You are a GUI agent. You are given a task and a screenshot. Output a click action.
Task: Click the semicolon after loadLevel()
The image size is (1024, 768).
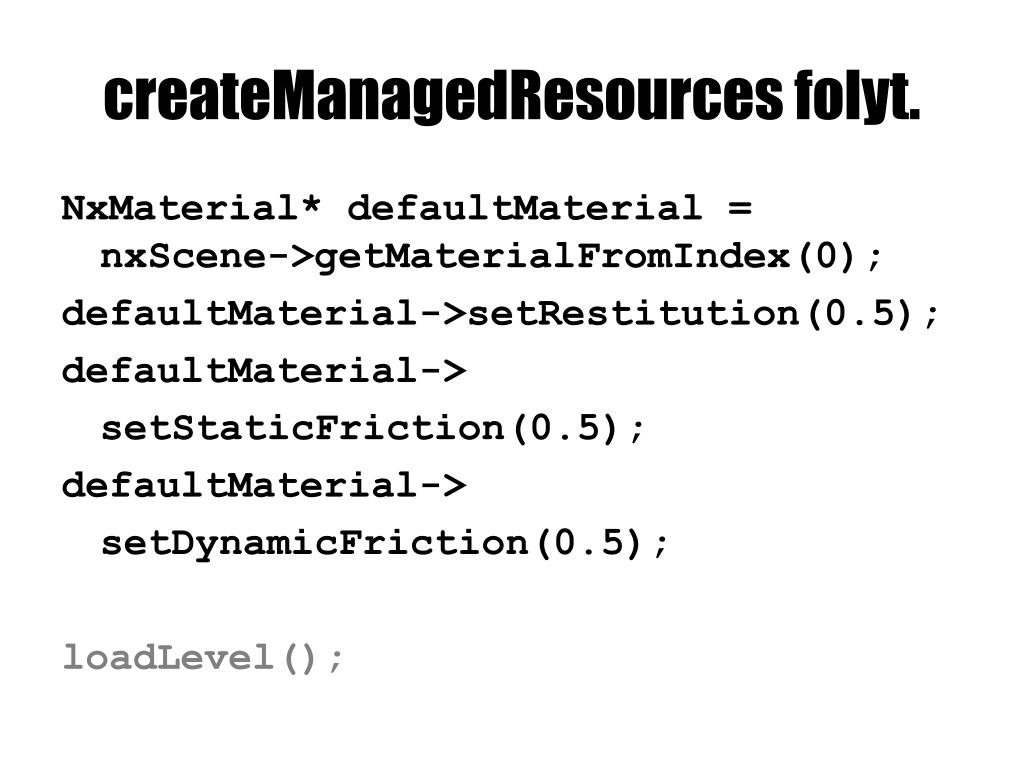pyautogui.click(x=336, y=659)
